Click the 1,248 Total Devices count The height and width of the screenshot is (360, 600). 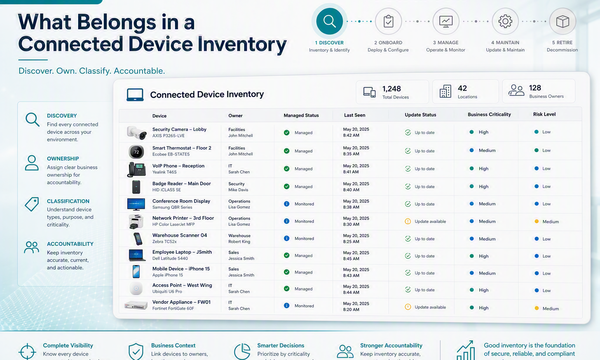(x=391, y=89)
